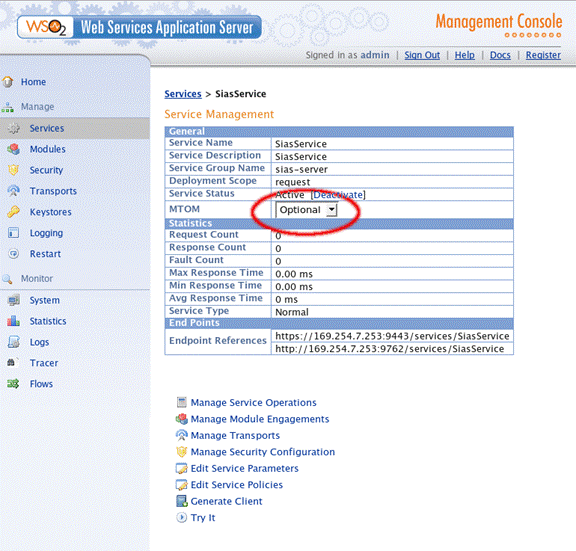This screenshot has width=576, height=551.
Task: Click the Restart icon in sidebar
Action: [x=14, y=254]
